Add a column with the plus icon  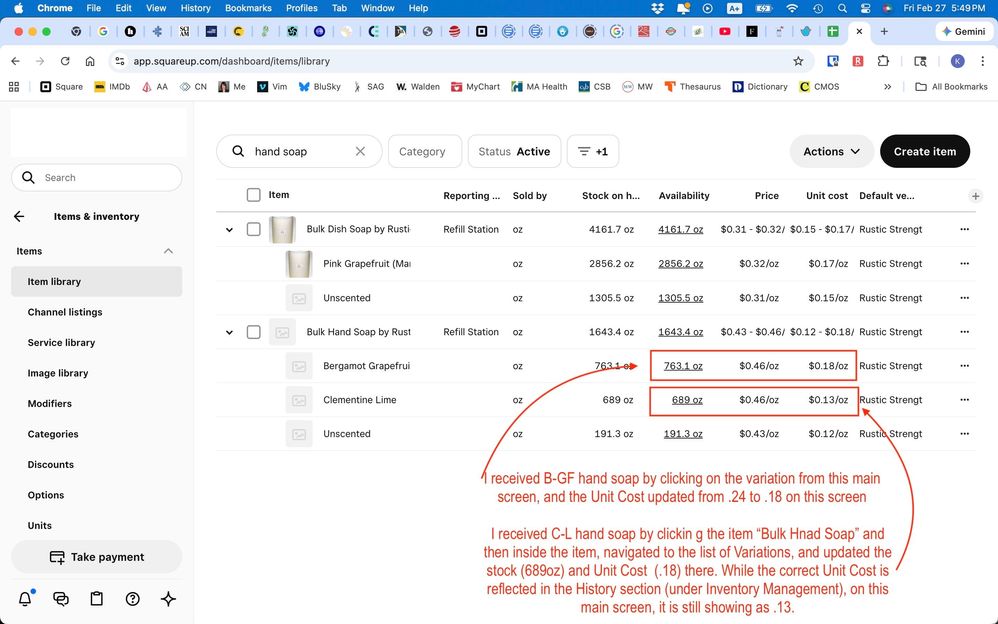pyautogui.click(x=975, y=196)
